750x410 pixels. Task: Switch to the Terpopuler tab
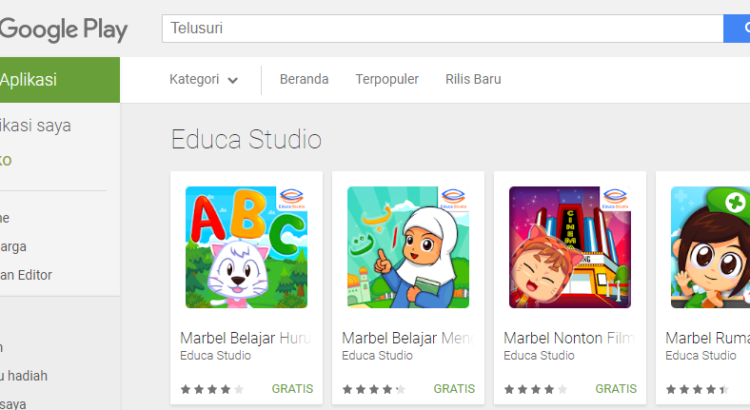point(387,79)
